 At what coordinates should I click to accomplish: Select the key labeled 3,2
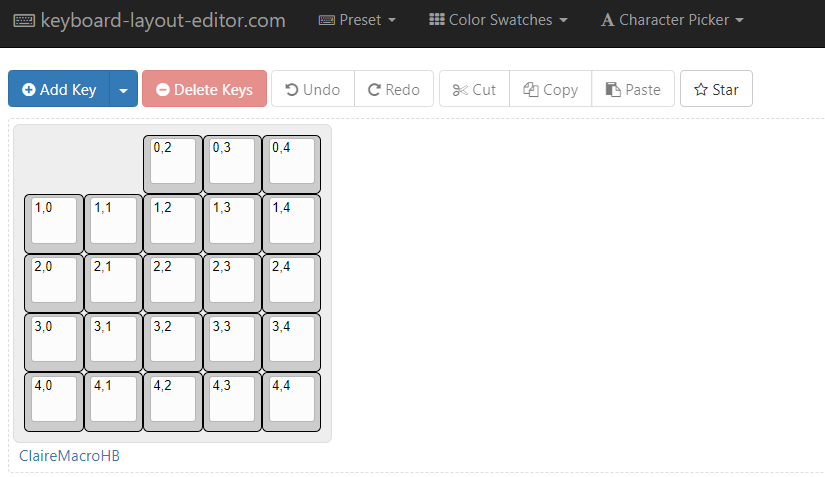(173, 343)
